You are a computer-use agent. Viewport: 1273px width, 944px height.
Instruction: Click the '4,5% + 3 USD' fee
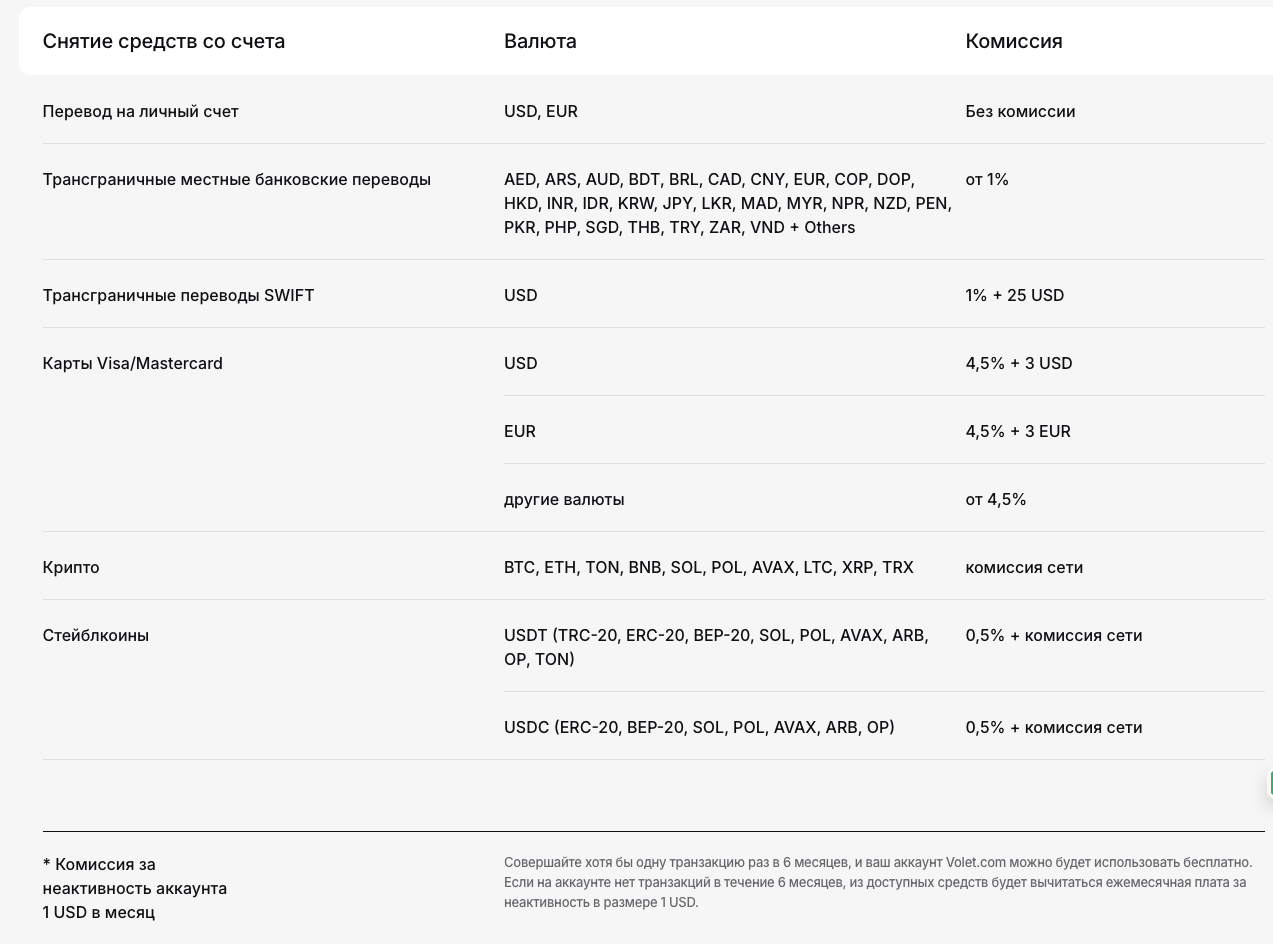(1018, 363)
